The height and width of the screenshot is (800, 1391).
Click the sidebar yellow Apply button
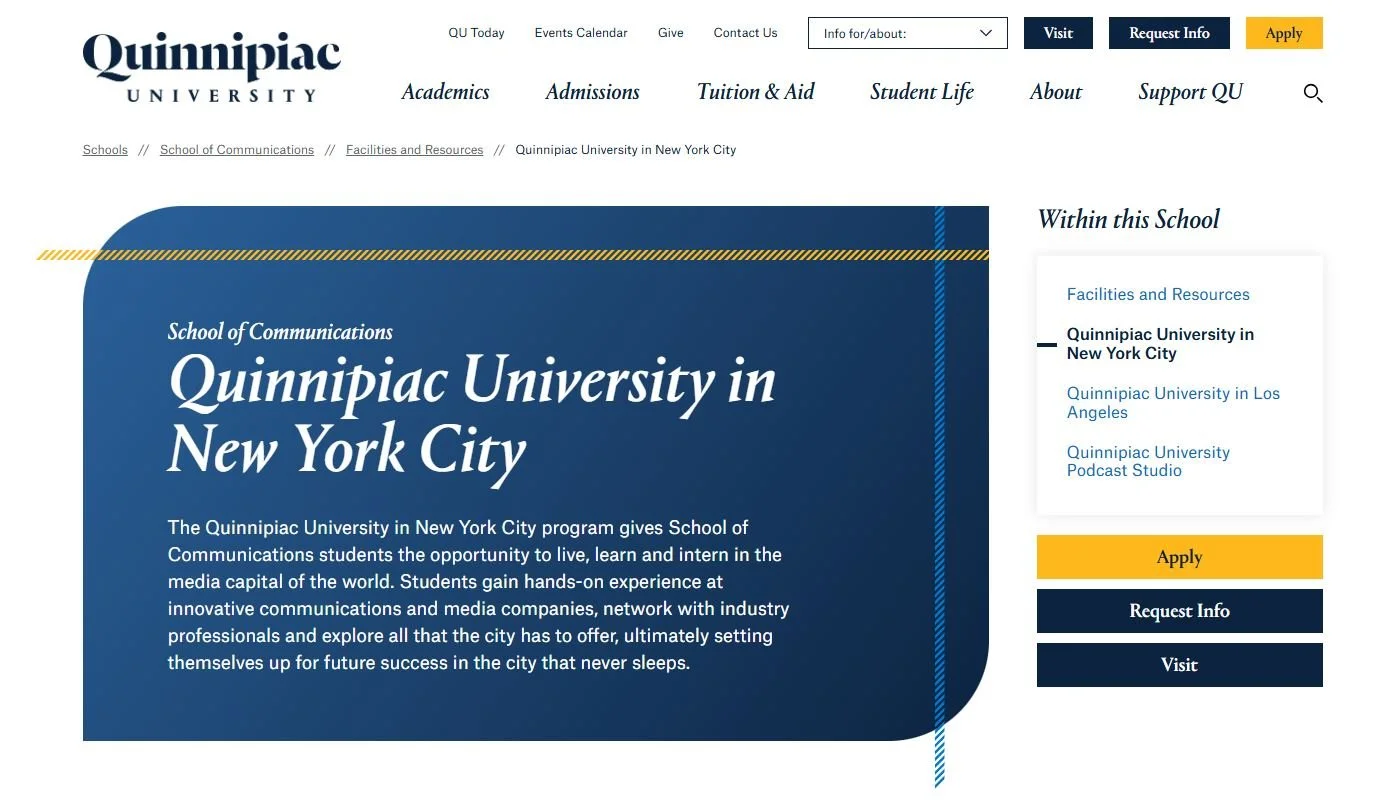click(x=1180, y=557)
